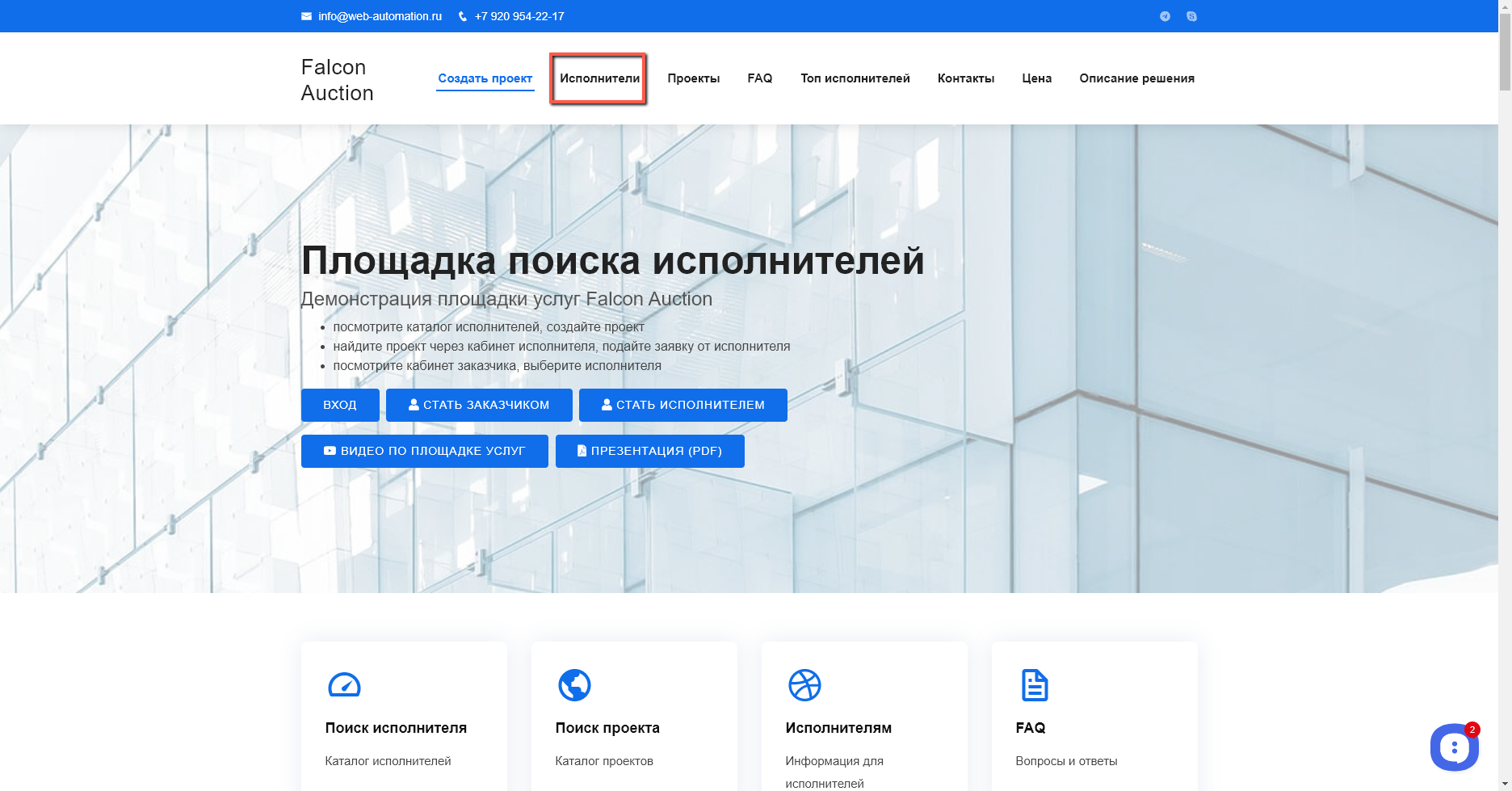Click the Telegram icon in top bar
Image resolution: width=1512 pixels, height=791 pixels.
coord(1165,16)
